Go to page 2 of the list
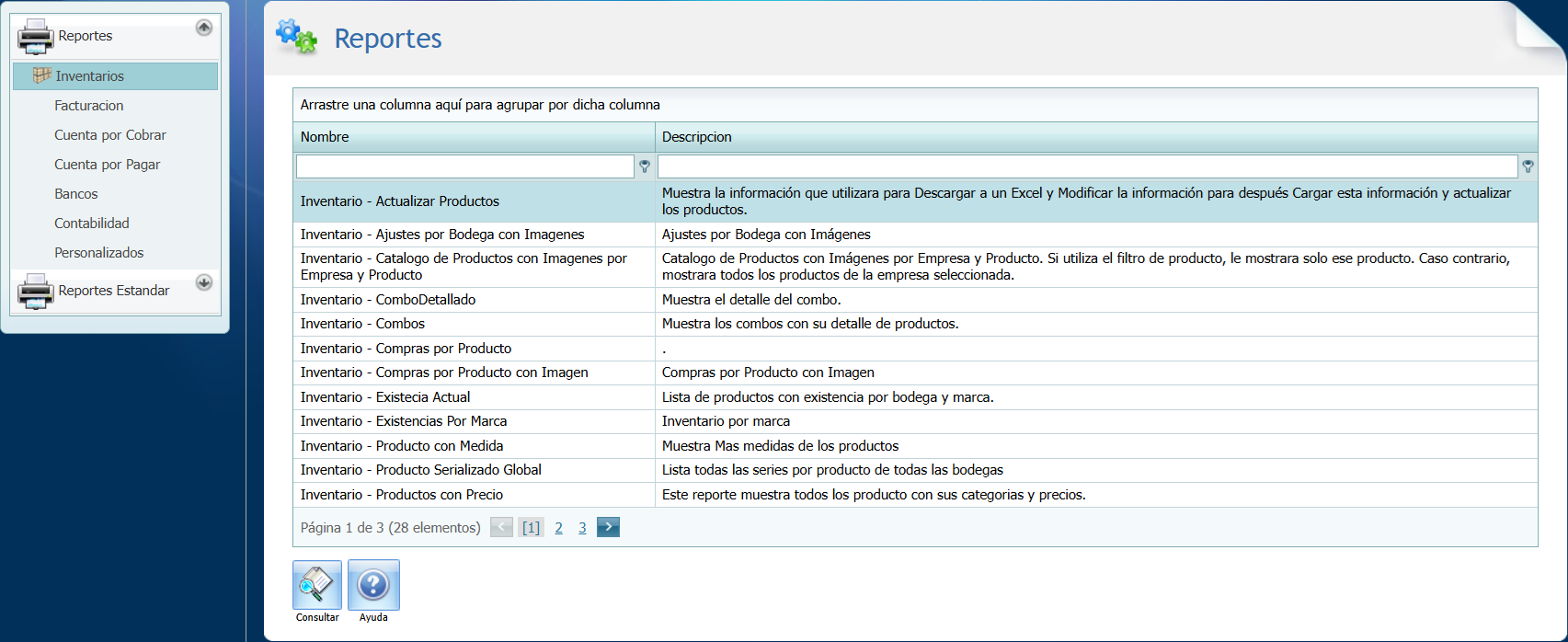The image size is (1568, 642). [x=558, y=528]
